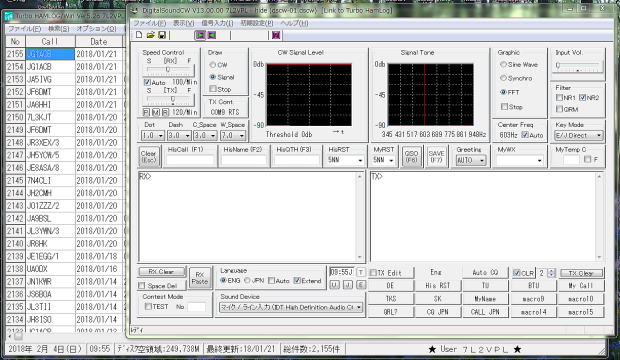
Task: Open the ファイル menu in DigitalSoundCW
Action: (149, 23)
